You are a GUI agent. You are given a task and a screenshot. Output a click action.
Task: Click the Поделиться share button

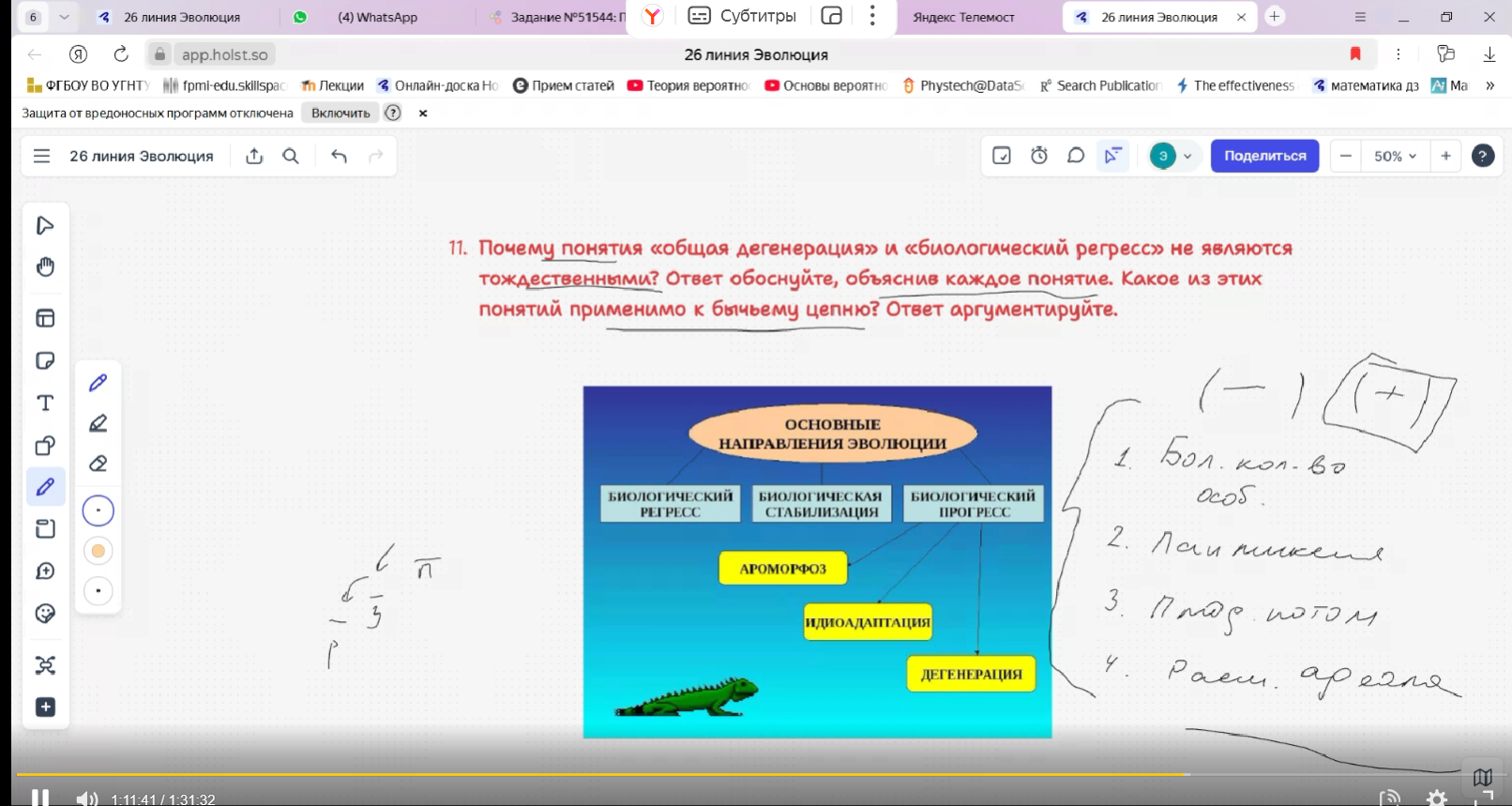pyautogui.click(x=1264, y=156)
